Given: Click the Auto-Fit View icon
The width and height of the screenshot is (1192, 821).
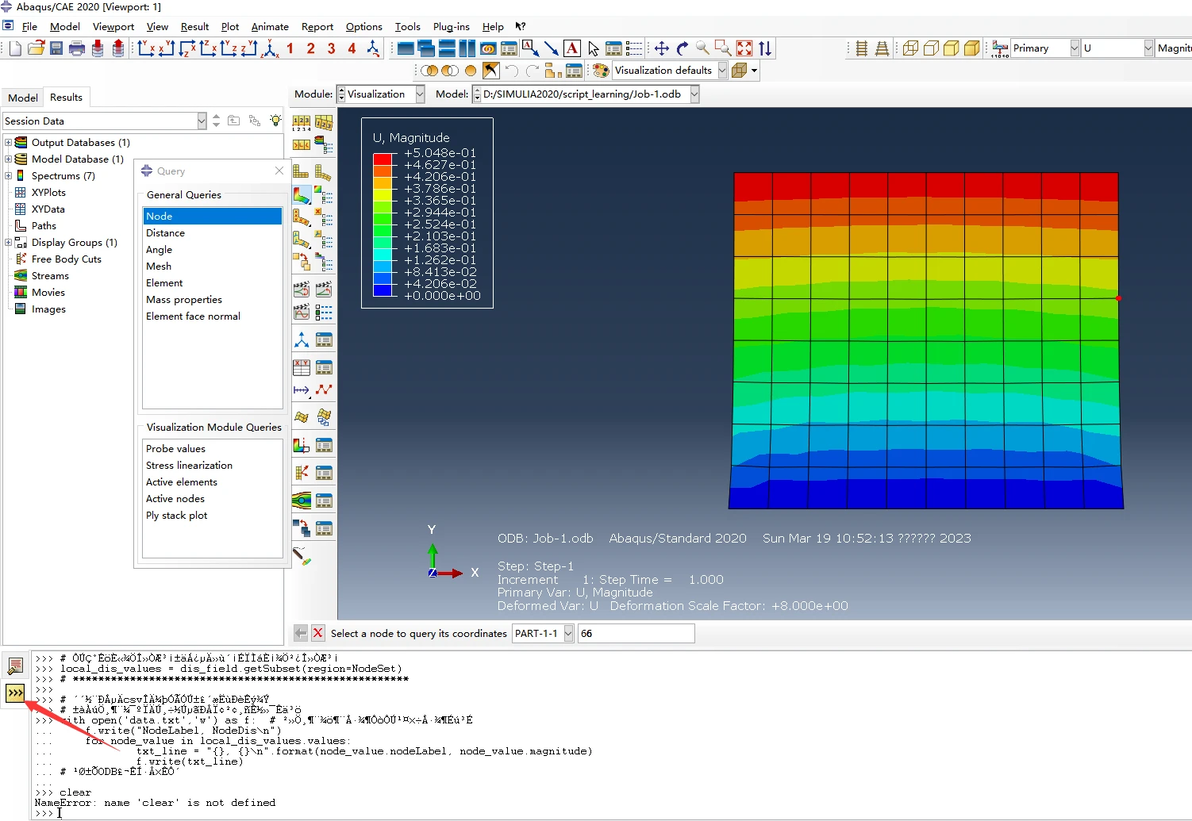Looking at the screenshot, I should pos(744,48).
